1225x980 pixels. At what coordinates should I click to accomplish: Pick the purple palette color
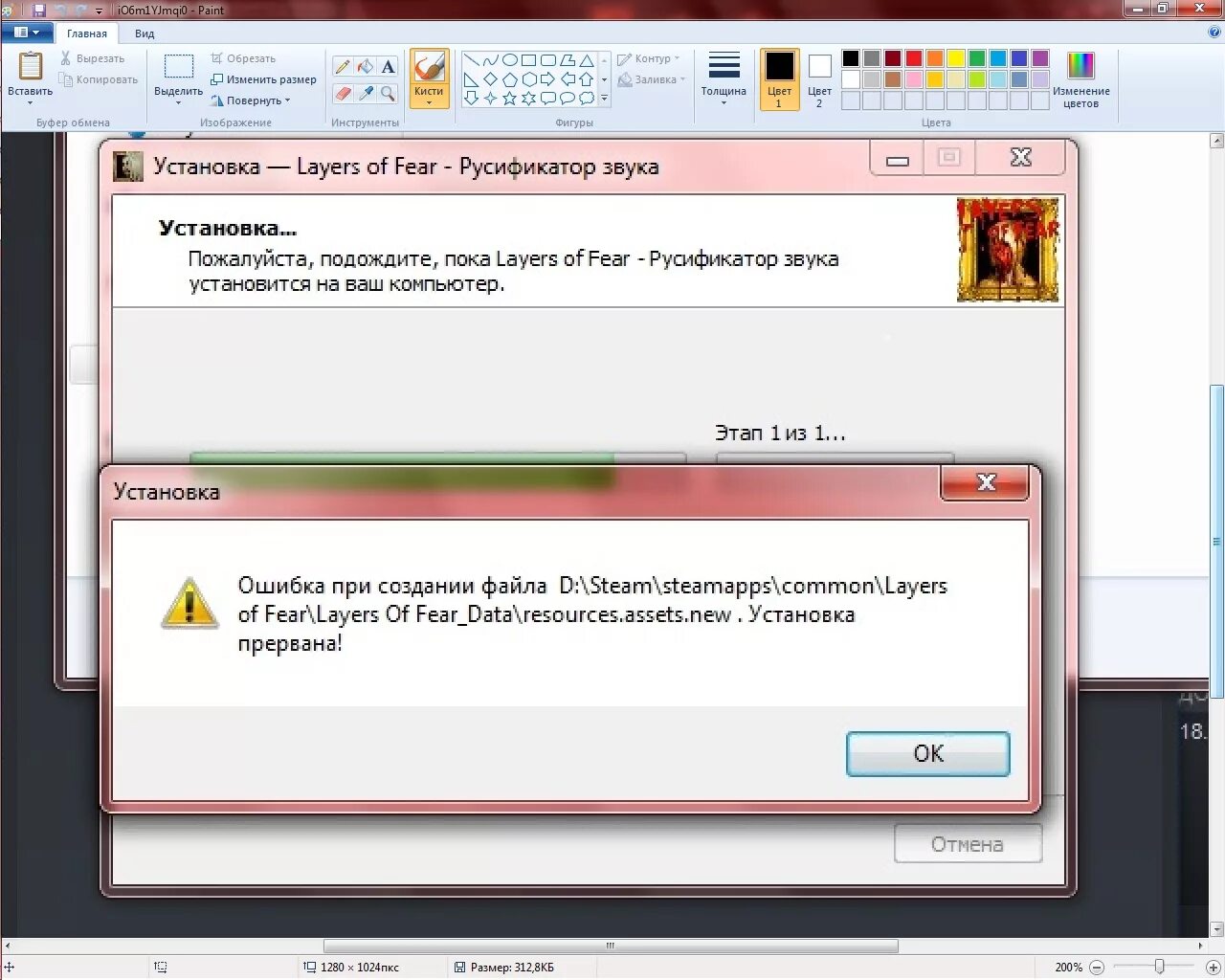(x=1040, y=58)
